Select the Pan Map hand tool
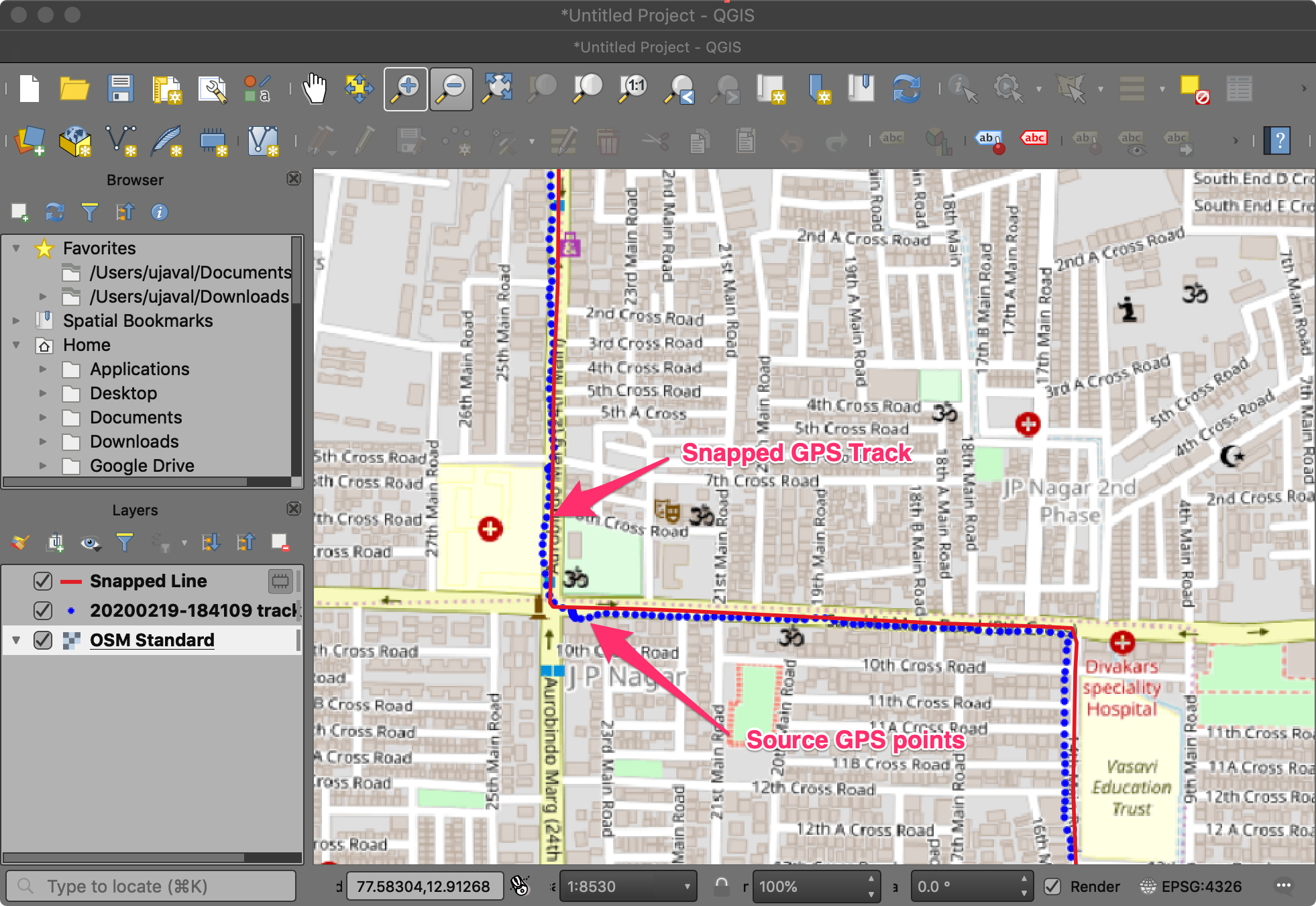This screenshot has width=1316, height=906. tap(314, 89)
